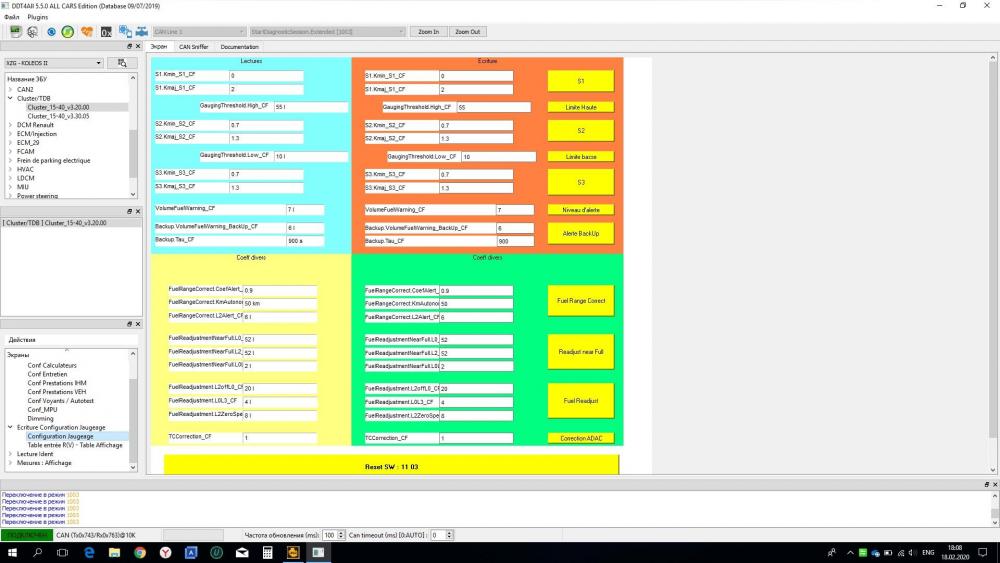Open Windows Start menu

pos(12,552)
